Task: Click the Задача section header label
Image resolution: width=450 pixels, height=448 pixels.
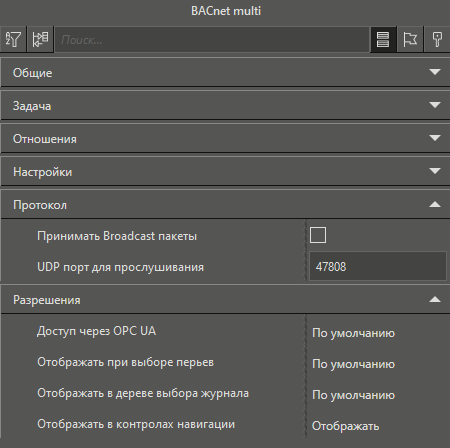Action: [32, 106]
